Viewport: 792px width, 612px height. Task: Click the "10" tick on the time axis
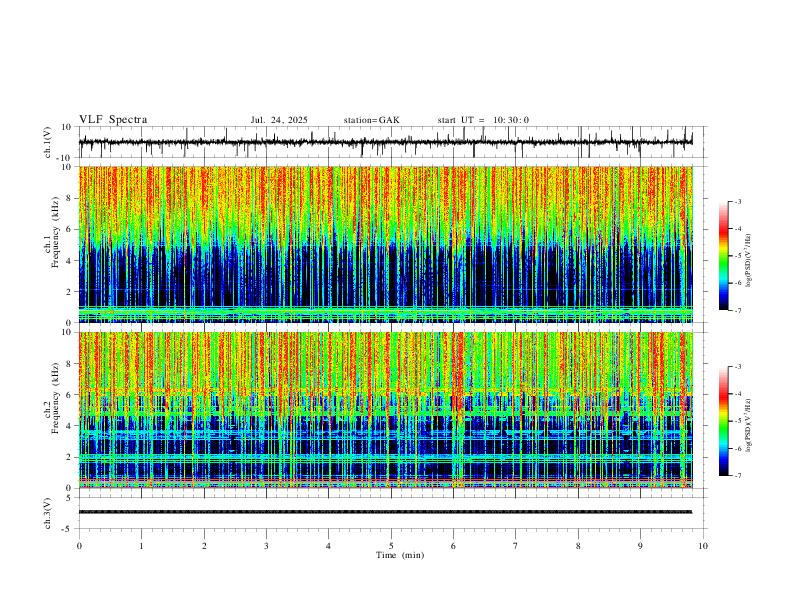click(703, 546)
